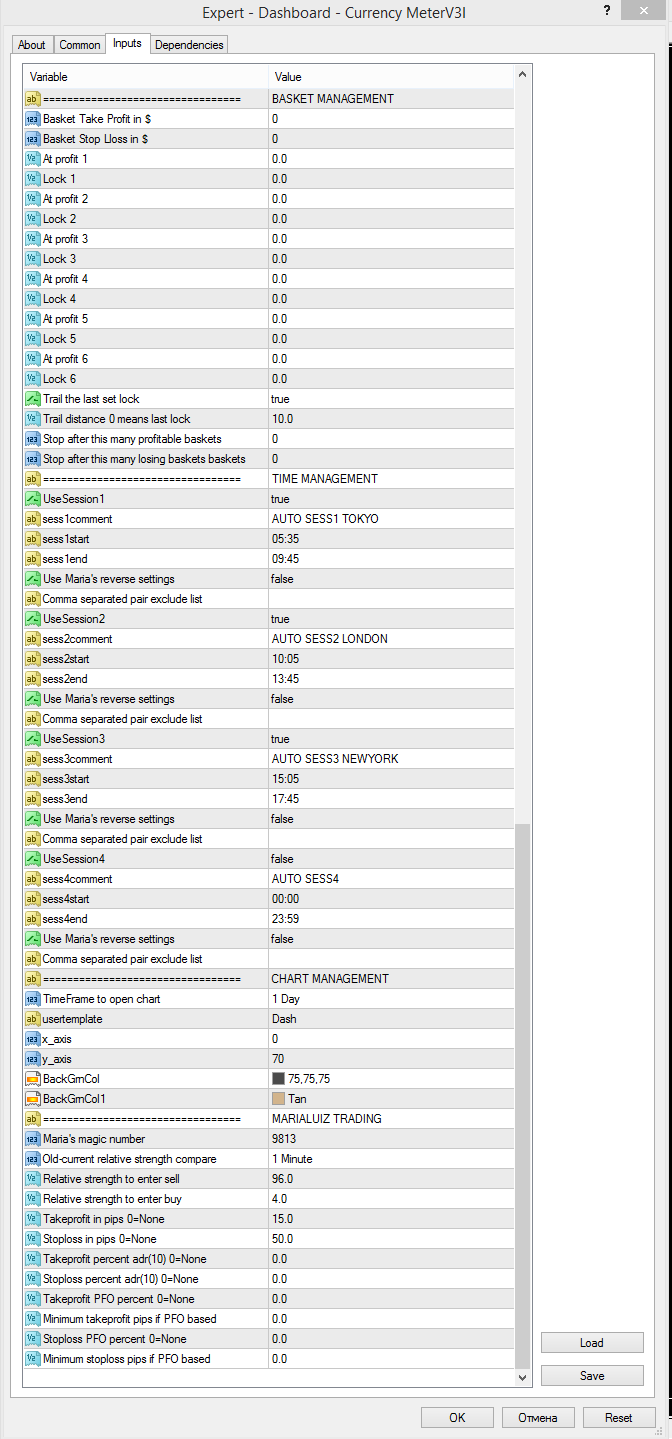Select the CHART MANAGEMENT header row
The image size is (672, 1439).
click(269, 979)
